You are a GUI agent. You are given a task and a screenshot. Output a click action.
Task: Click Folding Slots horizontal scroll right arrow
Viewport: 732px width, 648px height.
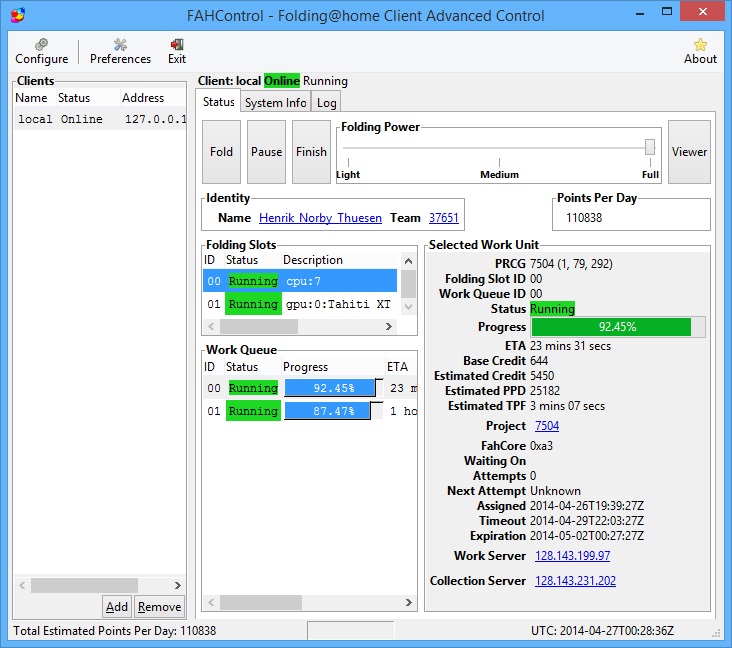pos(389,326)
